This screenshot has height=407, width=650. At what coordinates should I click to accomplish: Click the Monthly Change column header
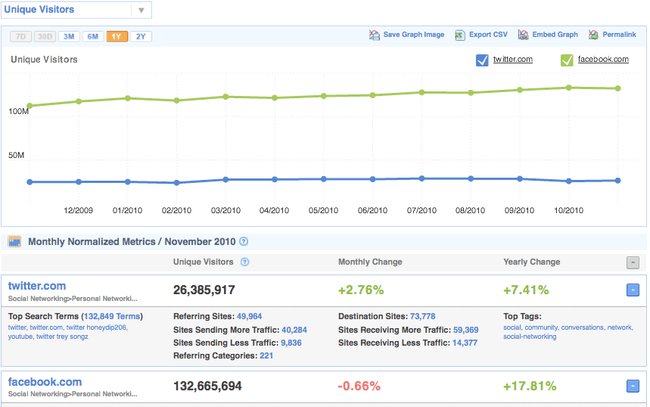(370, 262)
